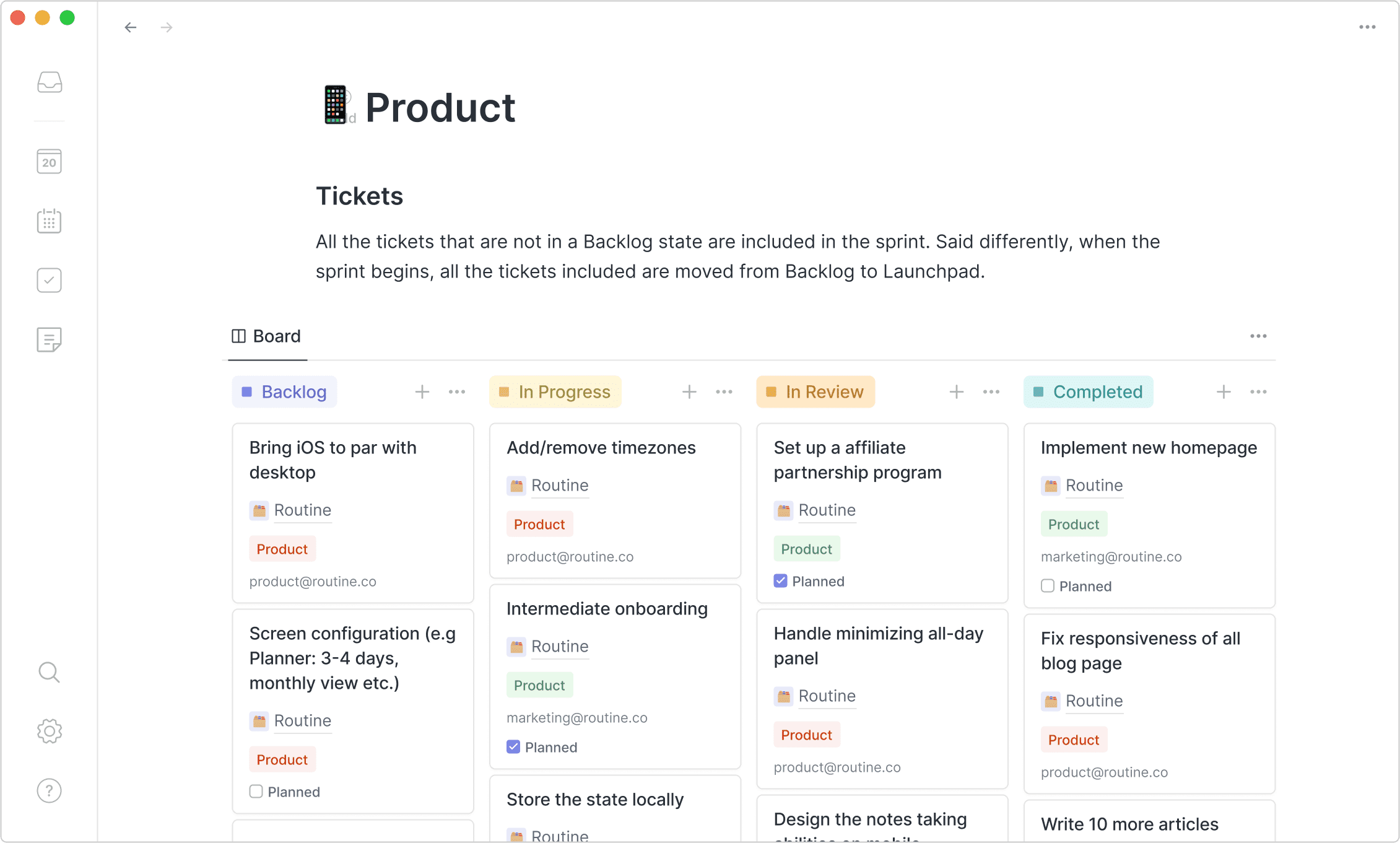The height and width of the screenshot is (843, 1400).
Task: Open the notes page icon in sidebar
Action: click(x=50, y=339)
